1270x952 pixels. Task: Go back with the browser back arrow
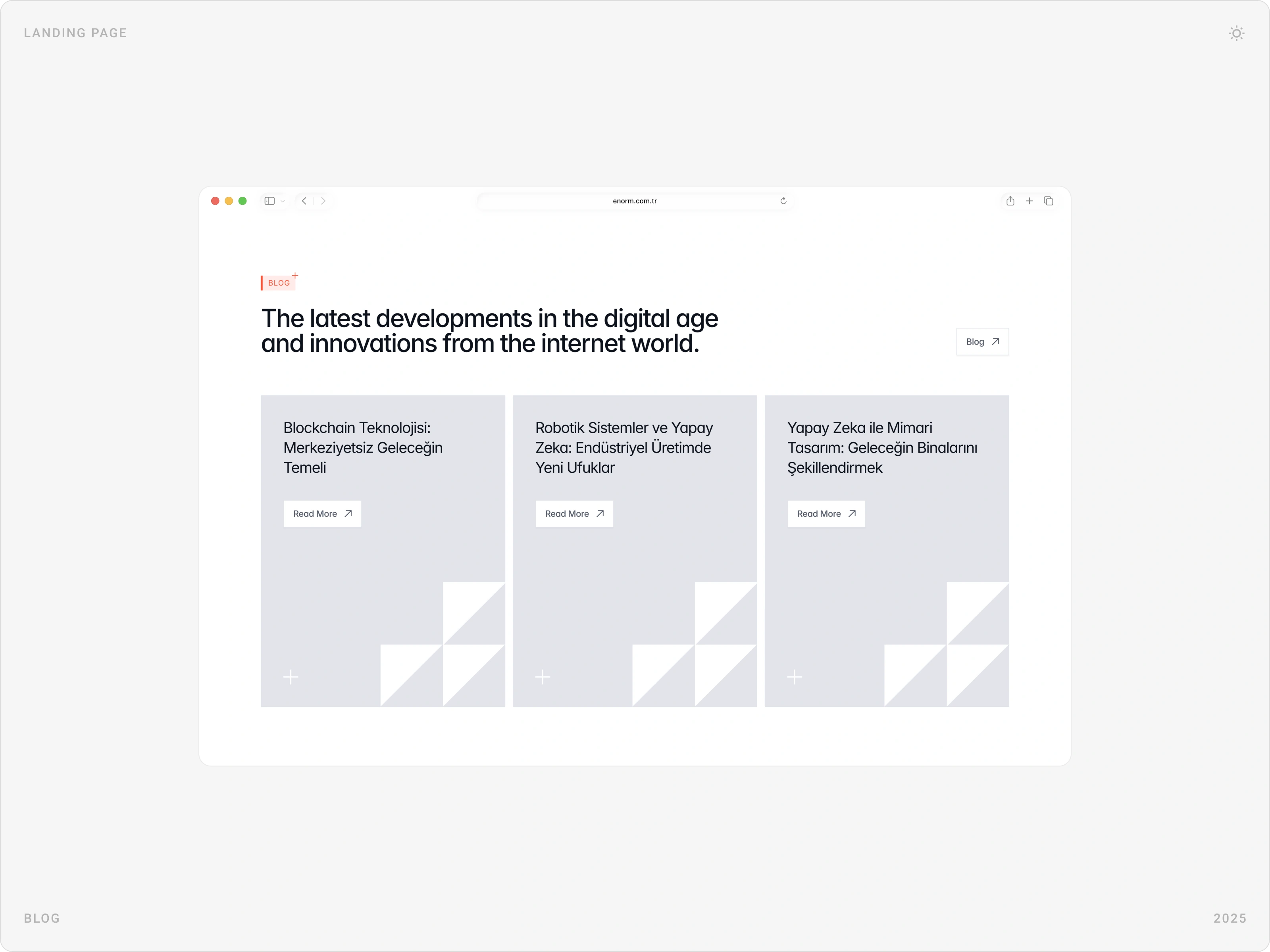pyautogui.click(x=304, y=201)
